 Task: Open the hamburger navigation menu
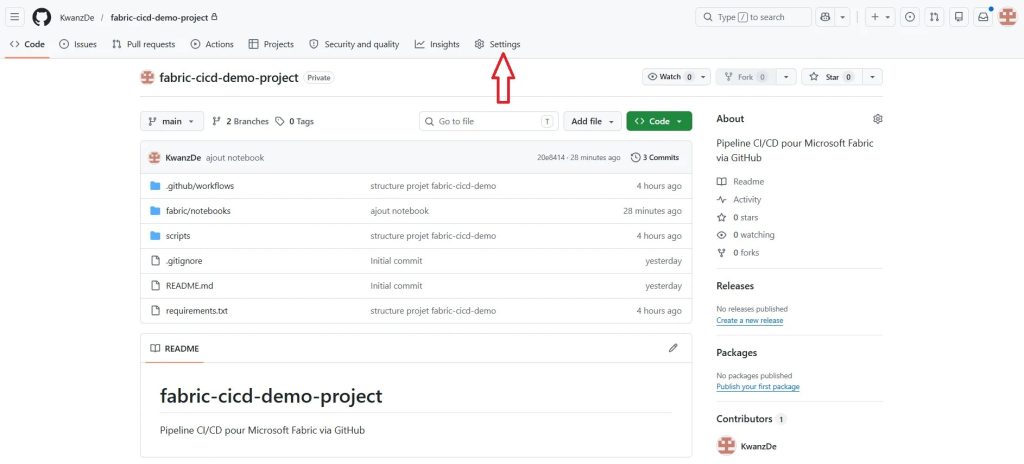[x=16, y=17]
